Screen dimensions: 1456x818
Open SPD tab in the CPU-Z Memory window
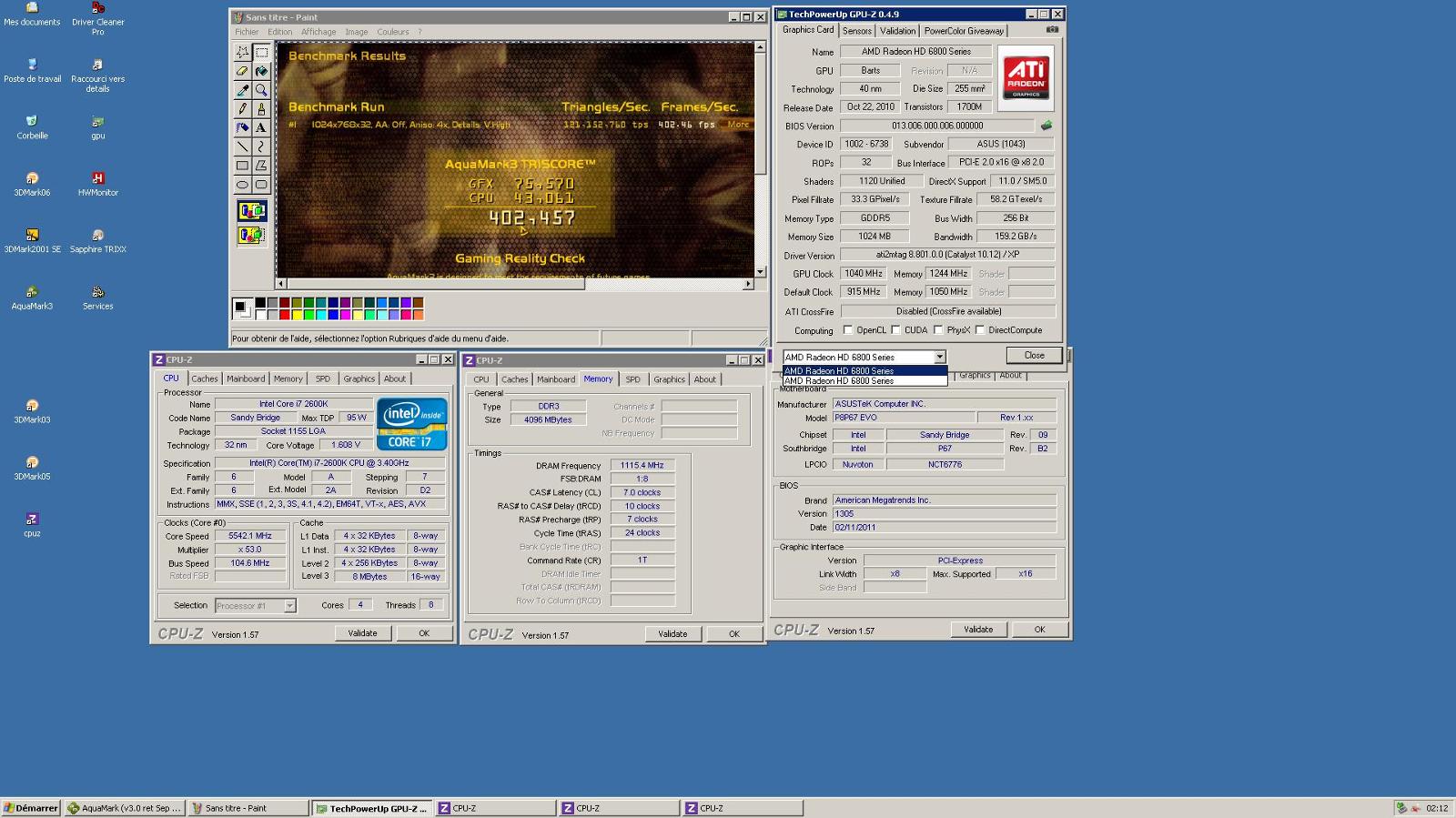click(x=633, y=379)
